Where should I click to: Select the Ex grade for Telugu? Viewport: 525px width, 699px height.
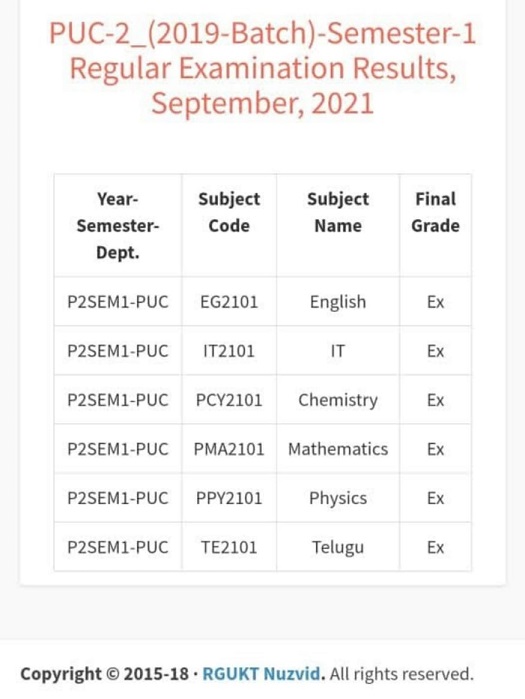(x=435, y=547)
